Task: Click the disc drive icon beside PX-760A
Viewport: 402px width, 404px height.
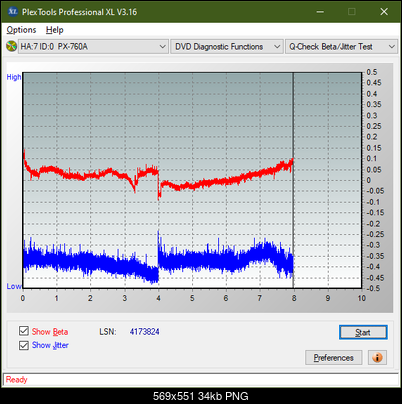Action: point(11,46)
